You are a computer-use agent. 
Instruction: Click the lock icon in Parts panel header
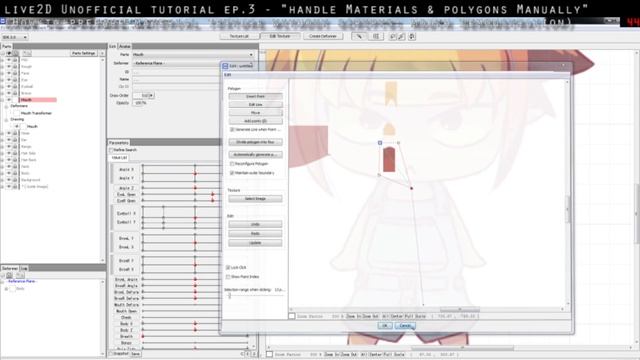(16, 53)
